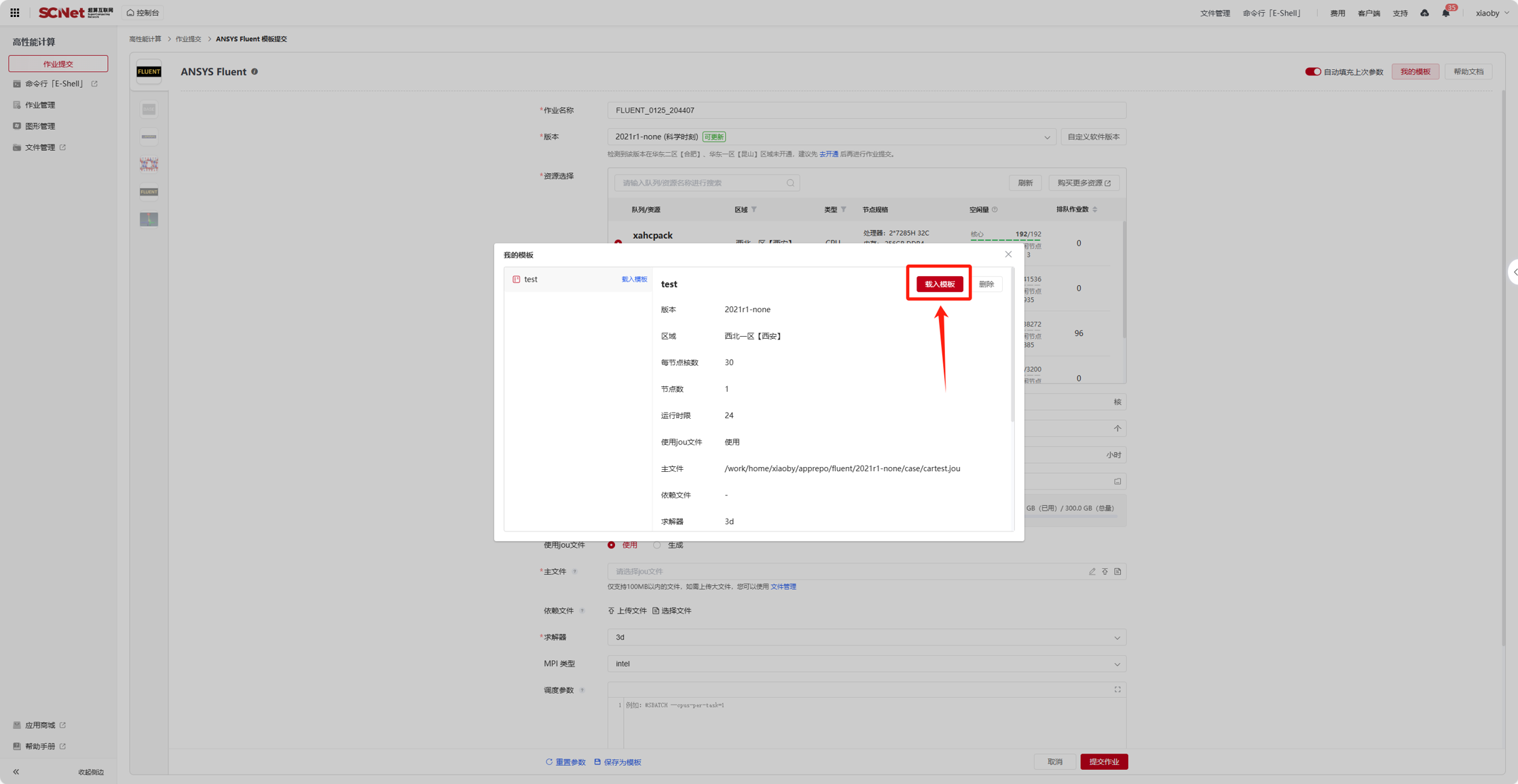1518x784 pixels.
Task: Click the fullscreen icon of scheduling parameters editor
Action: tap(1117, 690)
